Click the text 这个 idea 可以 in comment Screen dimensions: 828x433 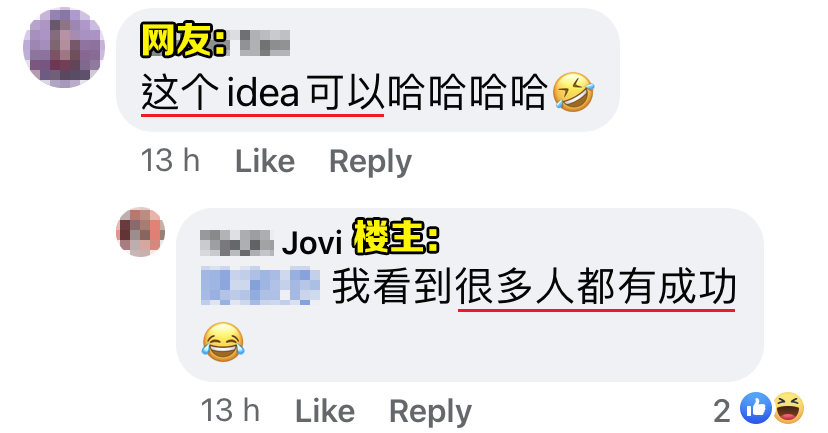[262, 92]
